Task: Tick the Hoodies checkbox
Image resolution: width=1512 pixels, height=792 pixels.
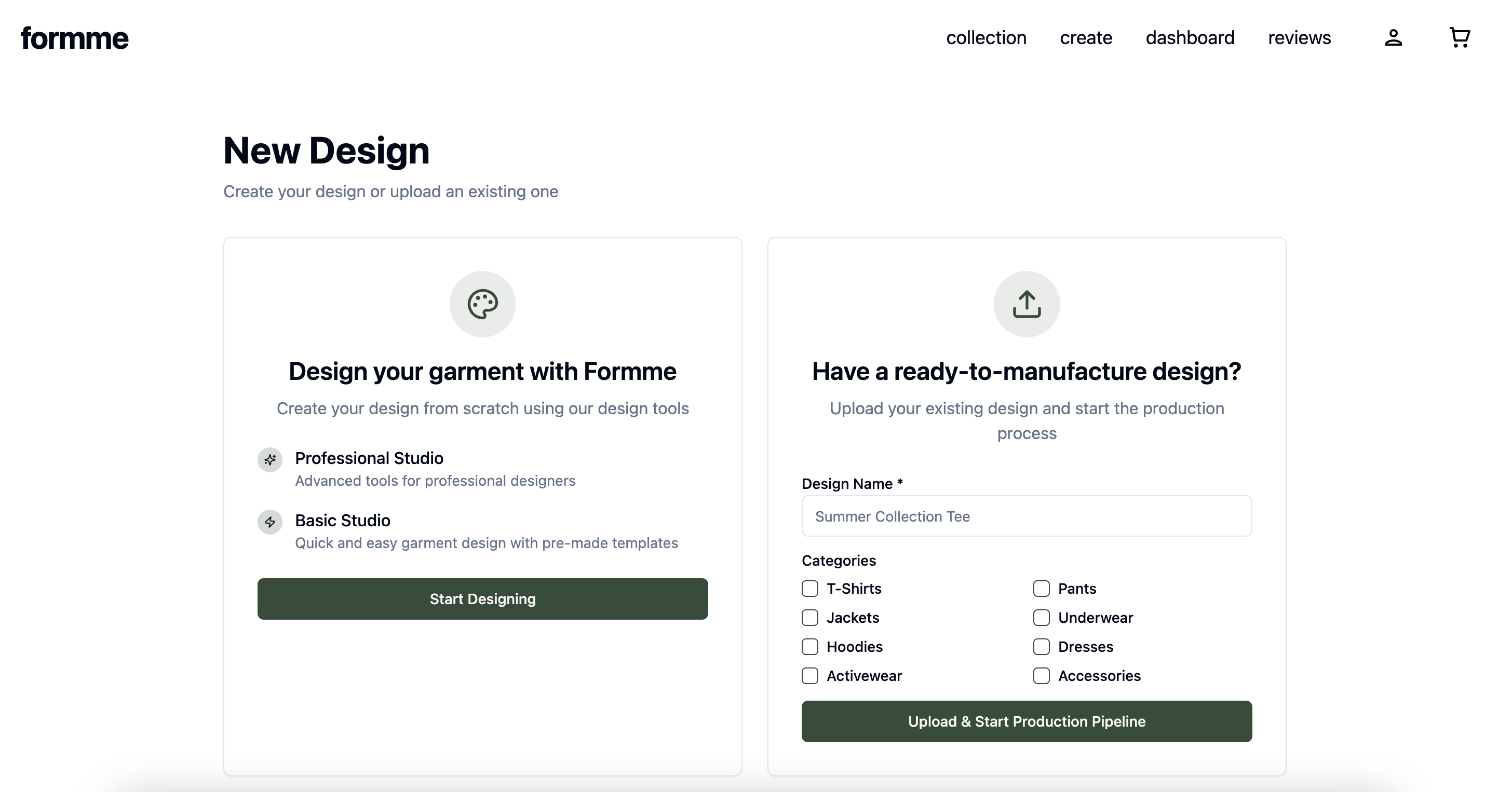Action: point(810,647)
